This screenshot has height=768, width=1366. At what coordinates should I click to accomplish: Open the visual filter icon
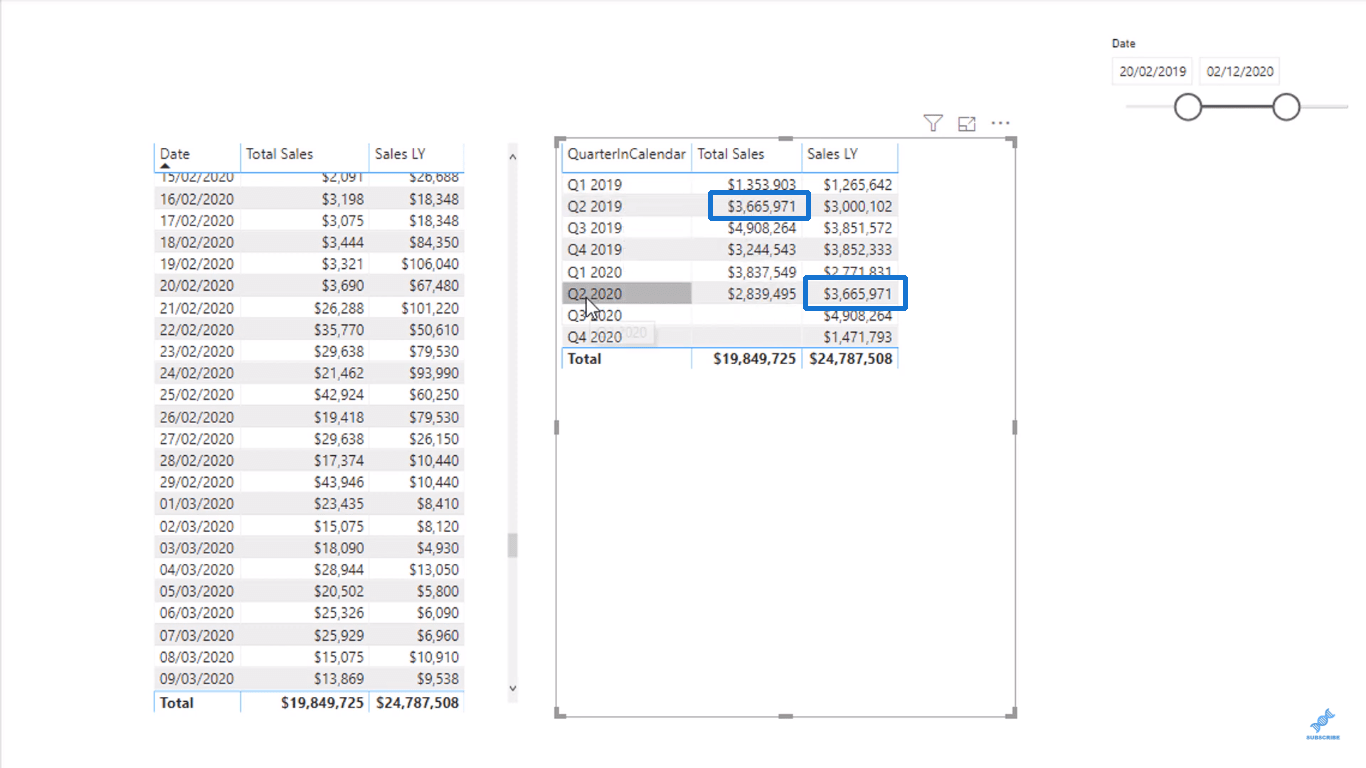pyautogui.click(x=933, y=123)
